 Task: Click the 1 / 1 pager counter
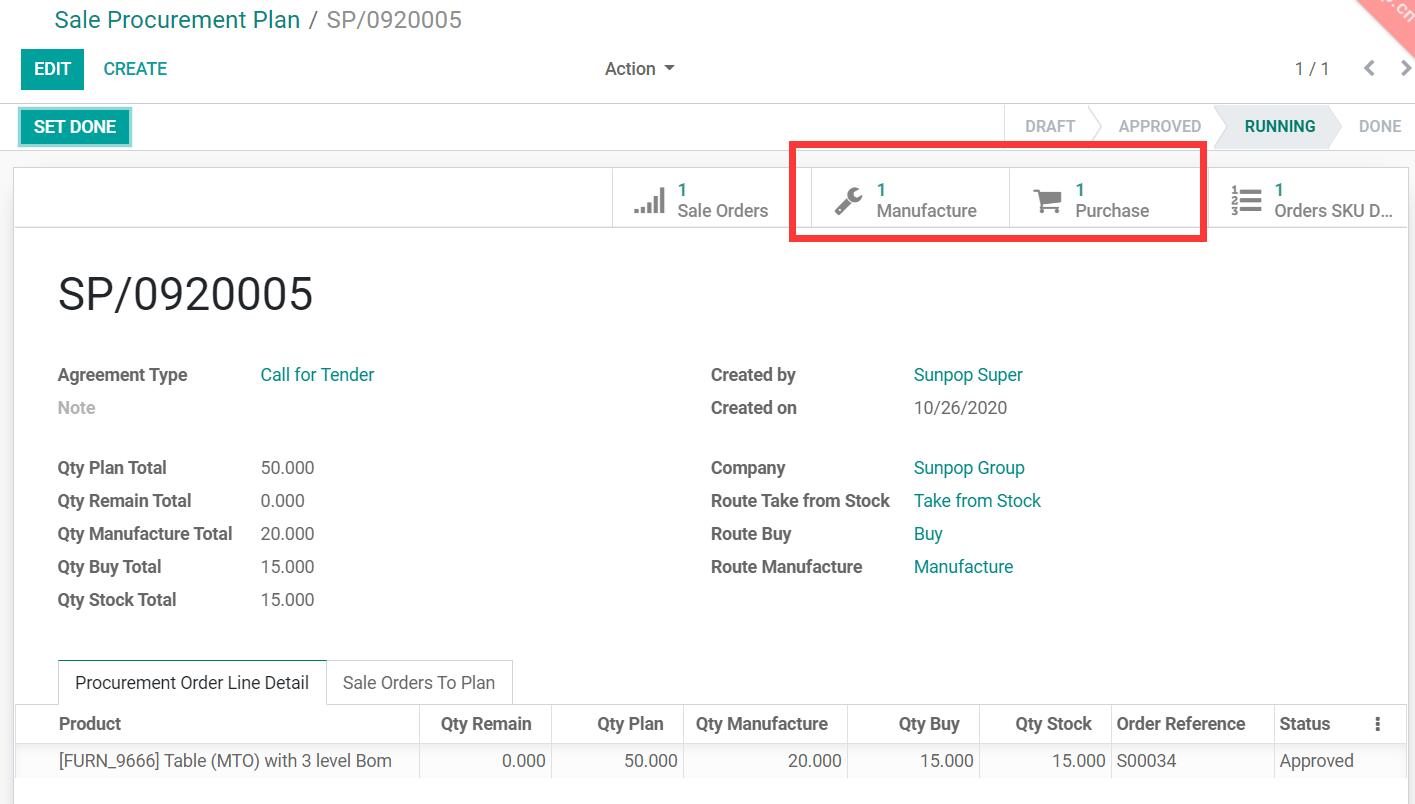pos(1312,69)
